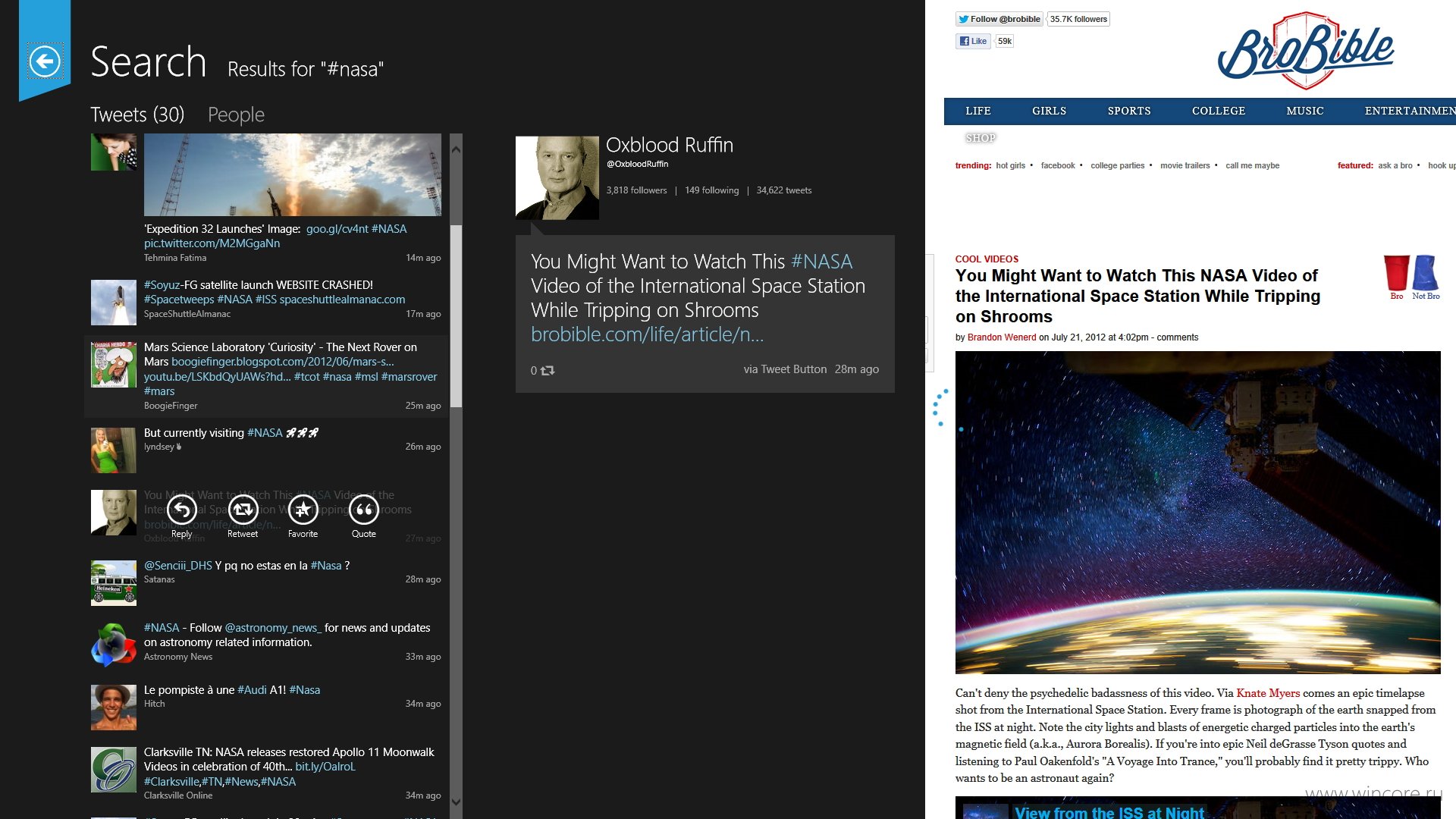Open LIFE menu on BroBible
This screenshot has height=819, width=1456.
point(978,111)
